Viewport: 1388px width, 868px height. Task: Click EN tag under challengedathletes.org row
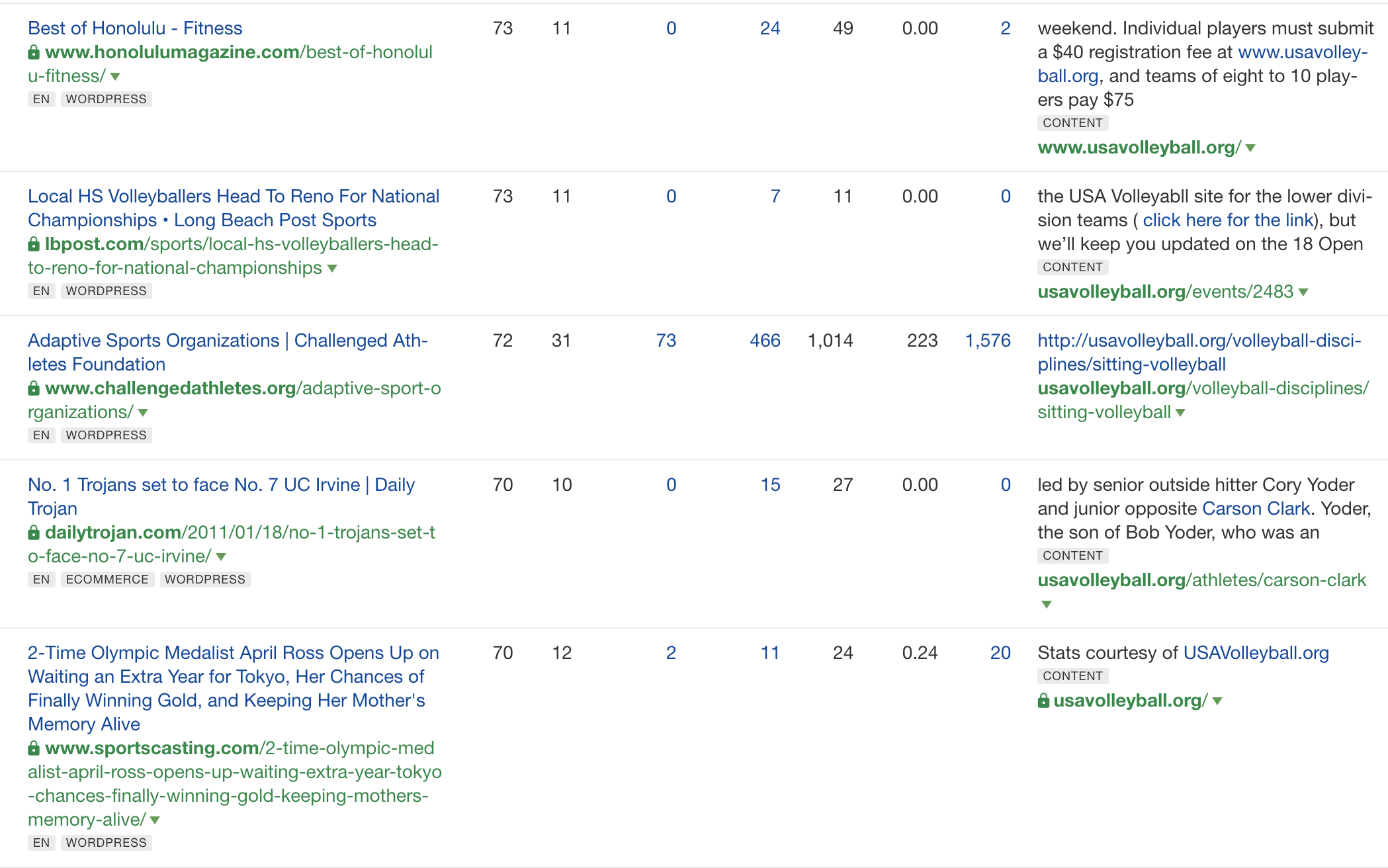(41, 435)
